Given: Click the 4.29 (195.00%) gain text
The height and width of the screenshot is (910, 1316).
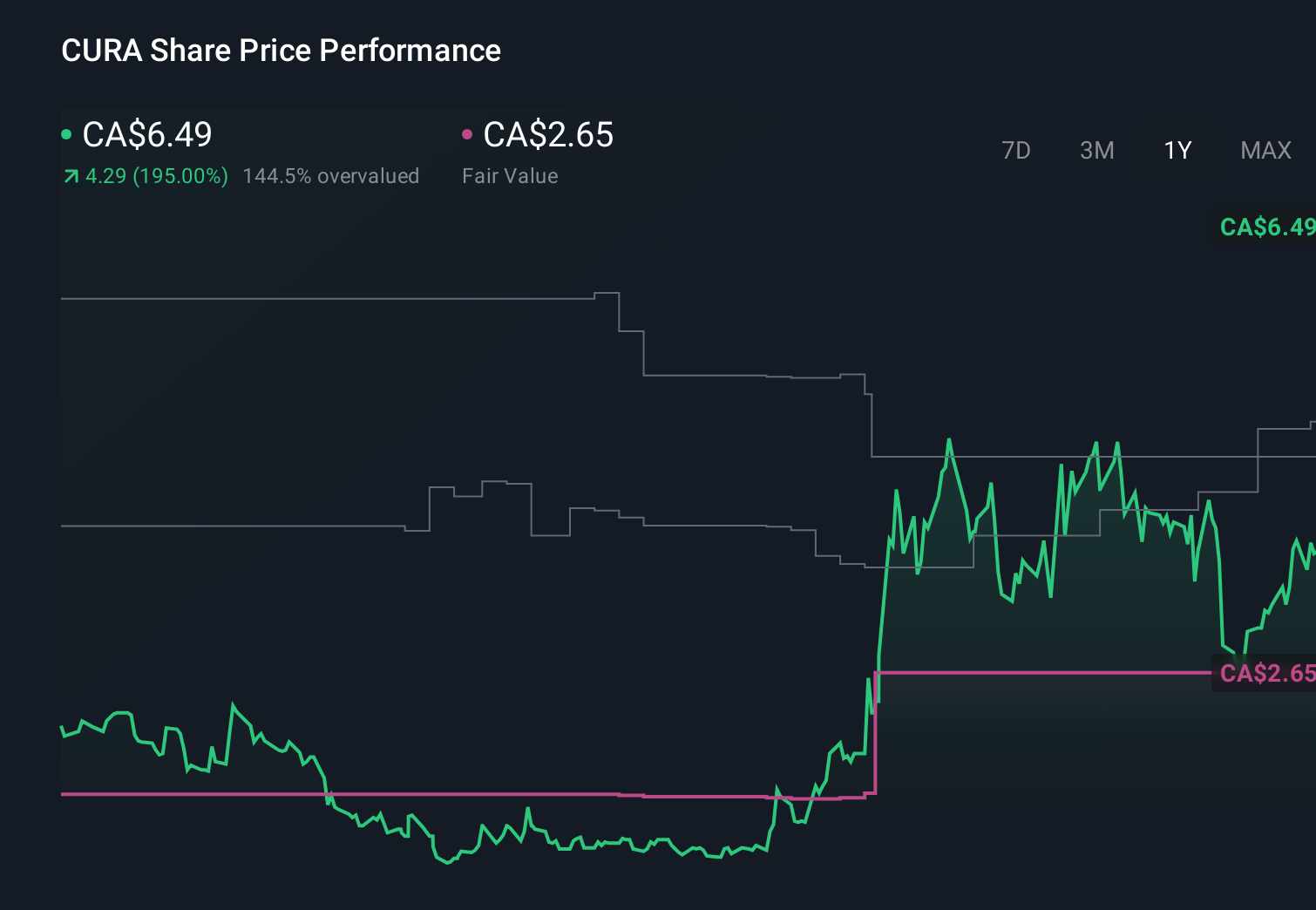Looking at the screenshot, I should [157, 176].
